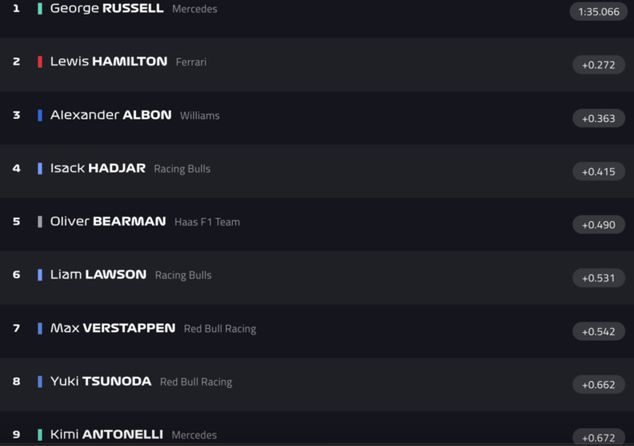Screen dimensions: 634x446
Task: Click the +0.542 gap badge
Action: 598,331
